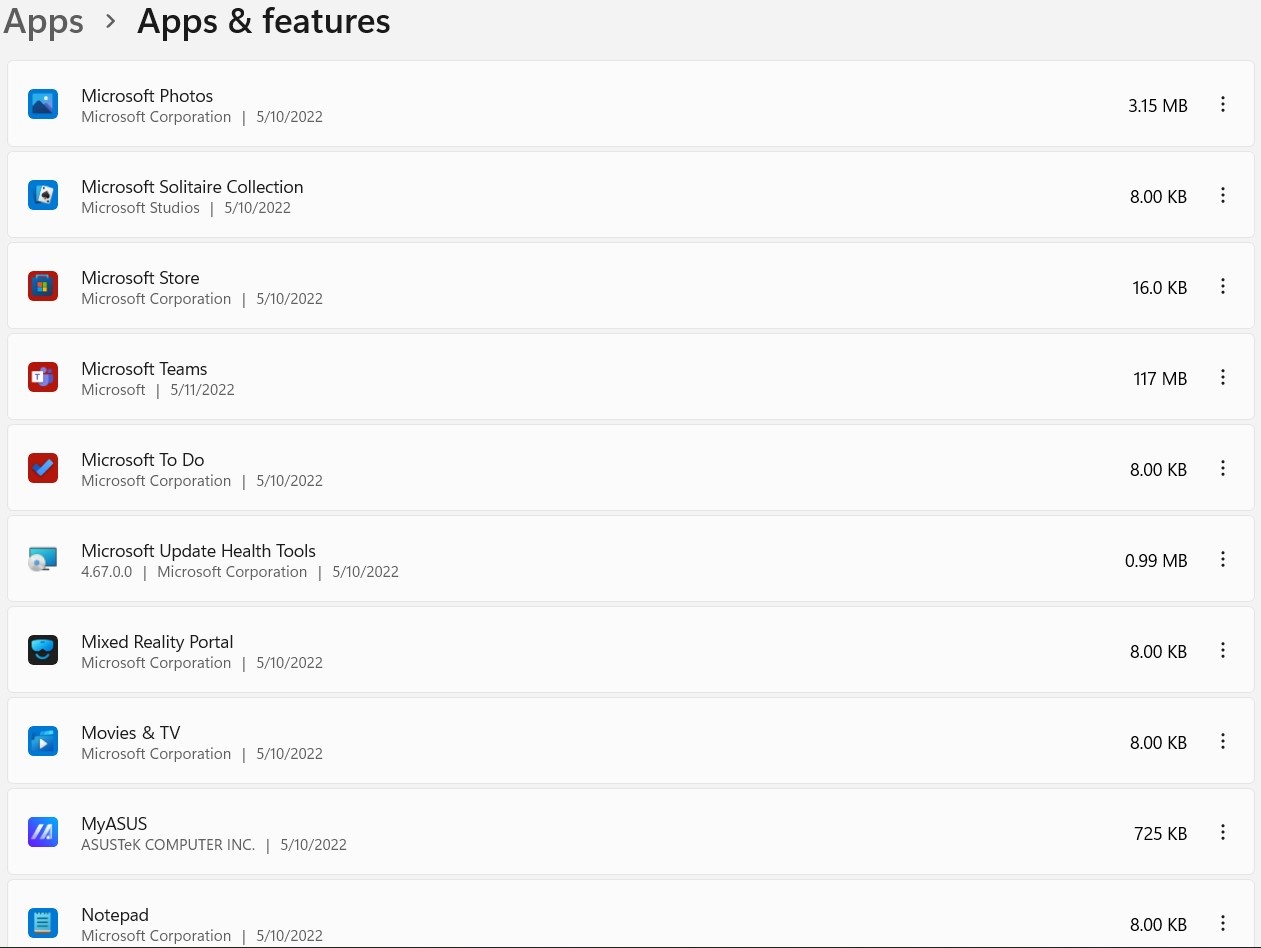
Task: Click the Microsoft Photos app icon
Action: click(43, 104)
